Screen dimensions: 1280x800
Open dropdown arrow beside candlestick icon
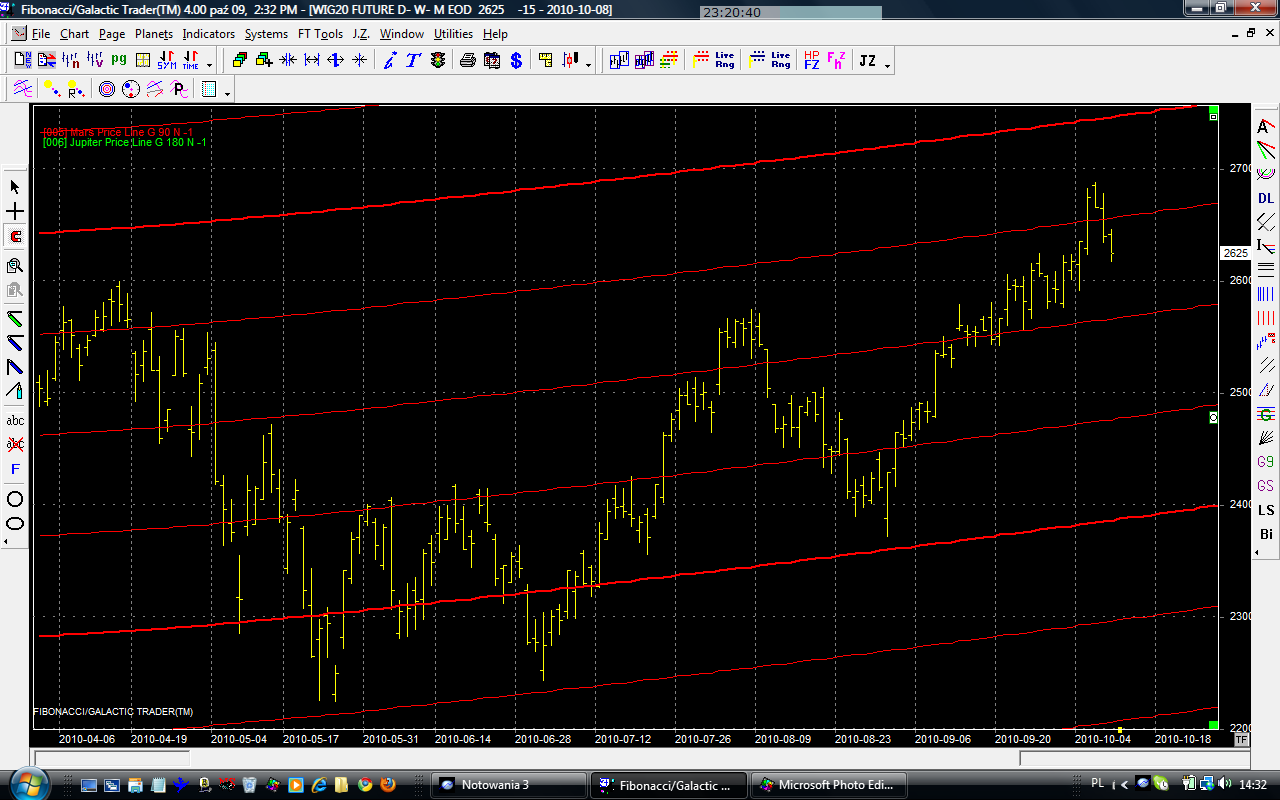588,65
